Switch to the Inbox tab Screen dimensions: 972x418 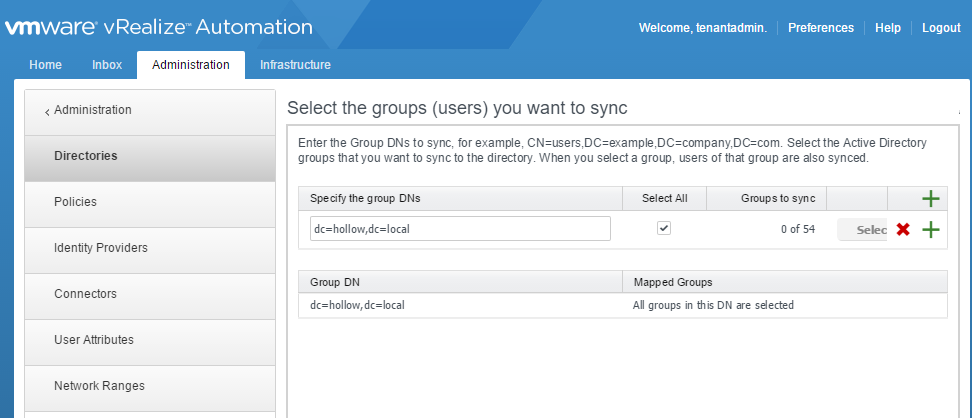pyautogui.click(x=107, y=65)
